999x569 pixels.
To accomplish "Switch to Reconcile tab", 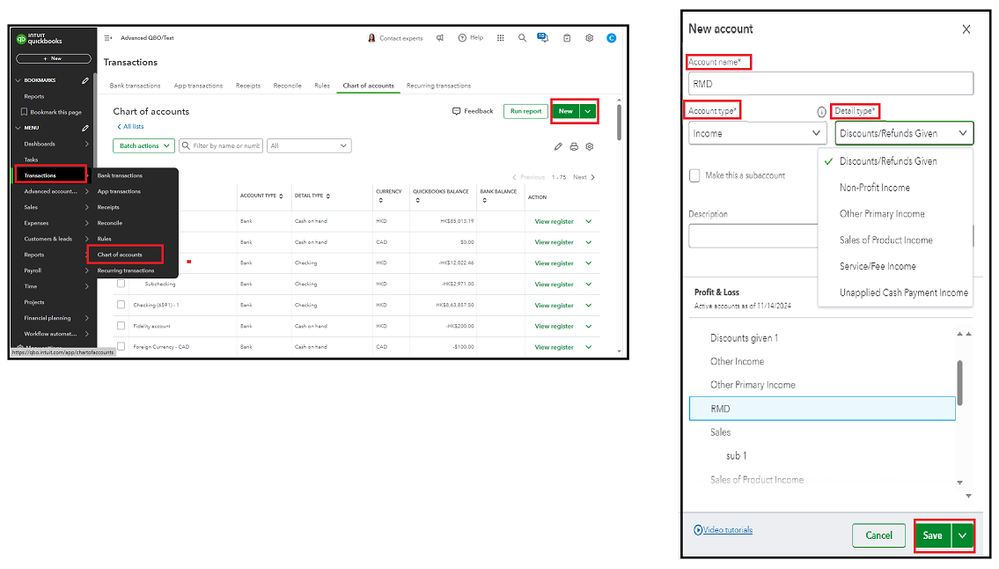I will click(x=287, y=85).
